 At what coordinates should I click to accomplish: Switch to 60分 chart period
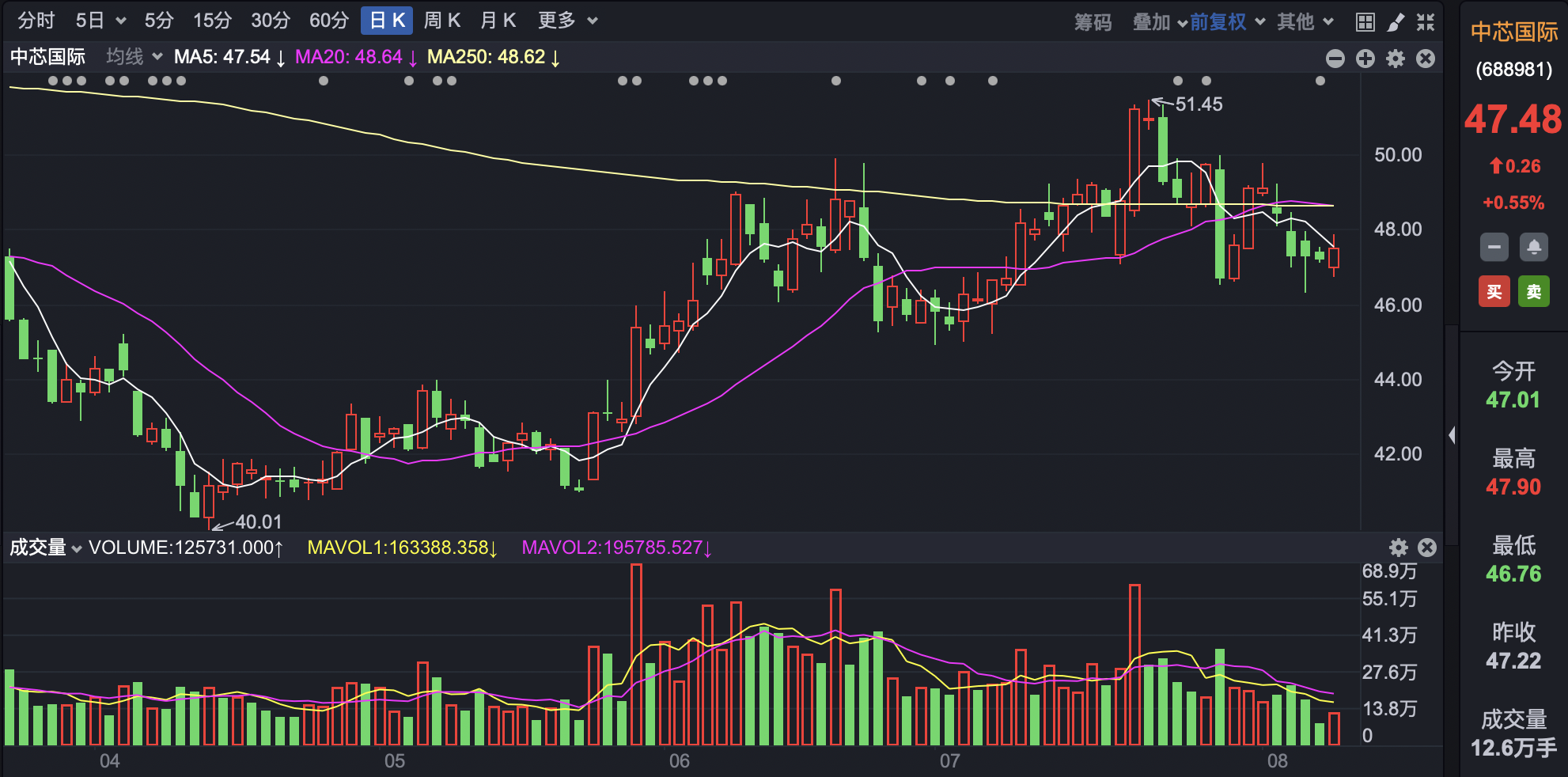pyautogui.click(x=329, y=21)
